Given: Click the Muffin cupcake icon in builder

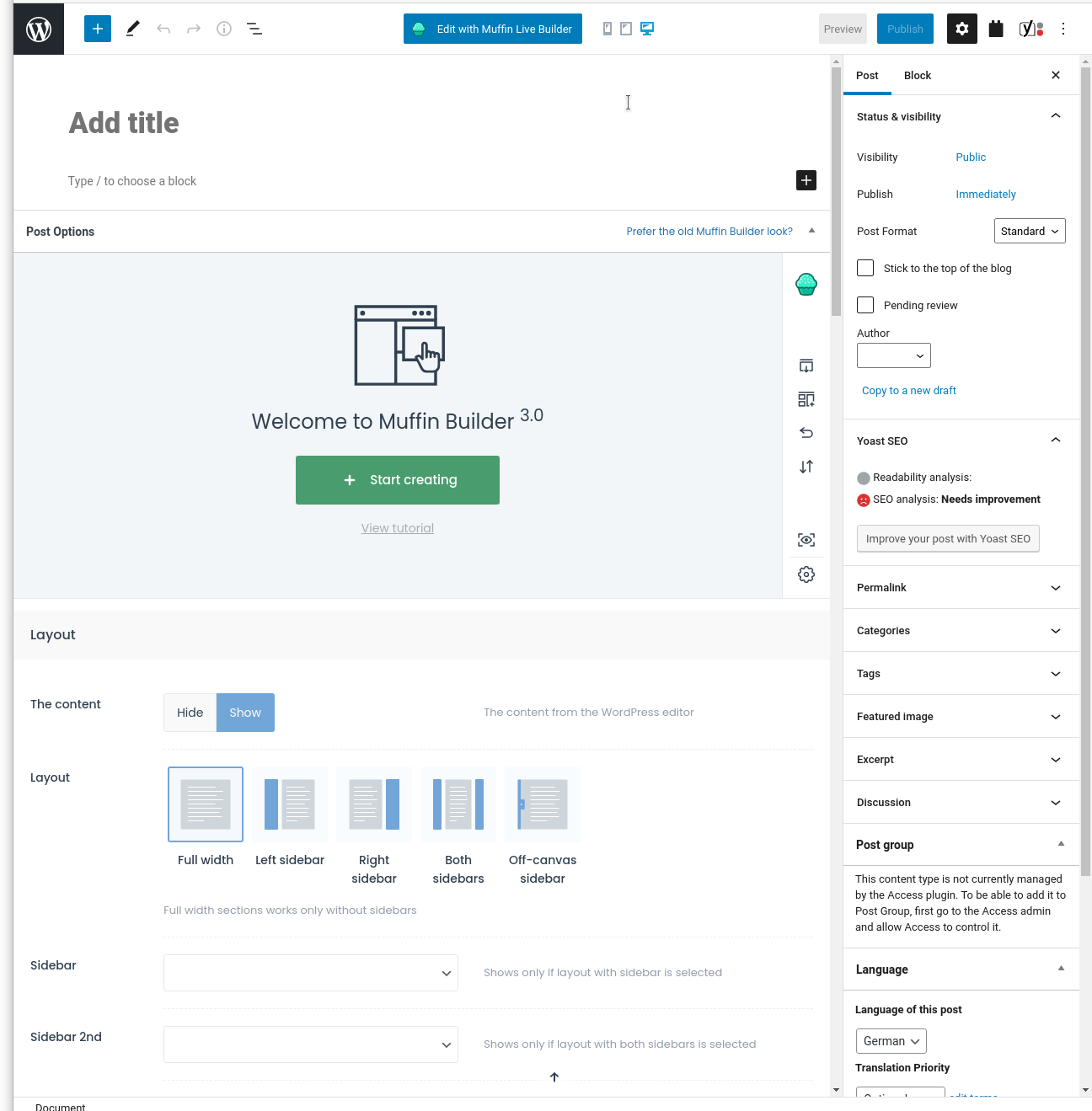Looking at the screenshot, I should click(x=806, y=285).
